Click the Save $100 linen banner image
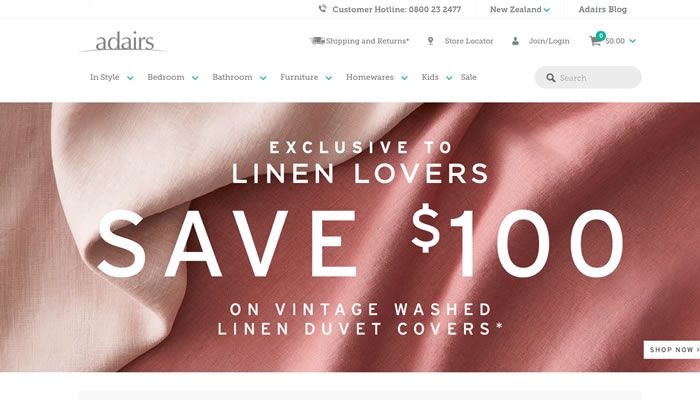 click(x=350, y=237)
